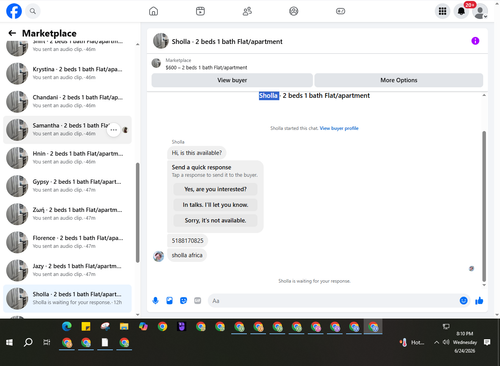Open Windows taskbar search
Image resolution: width=500 pixels, height=366 pixels.
(x=28, y=342)
